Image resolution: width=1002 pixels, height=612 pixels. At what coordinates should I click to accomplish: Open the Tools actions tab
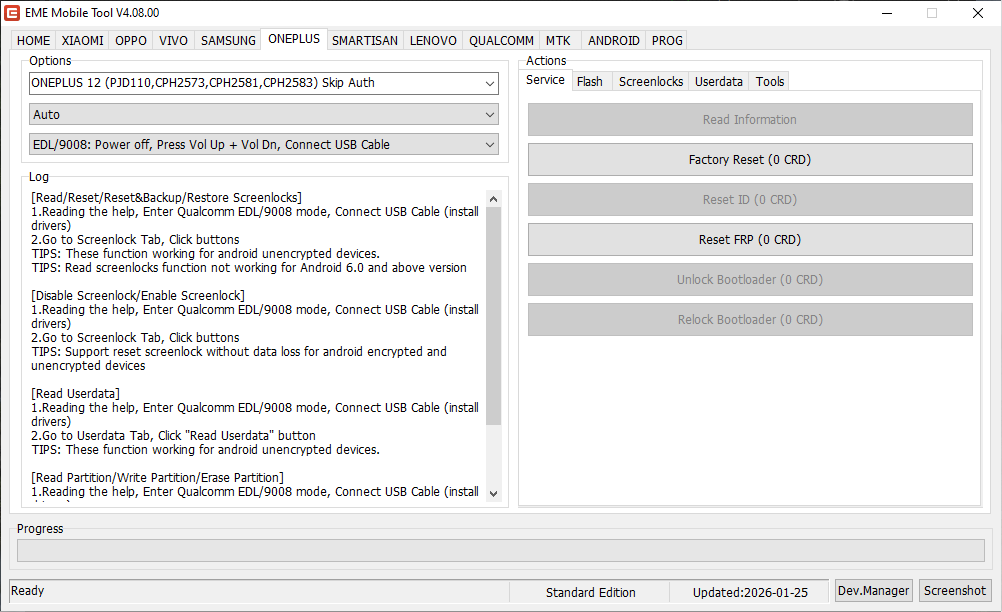pos(770,82)
